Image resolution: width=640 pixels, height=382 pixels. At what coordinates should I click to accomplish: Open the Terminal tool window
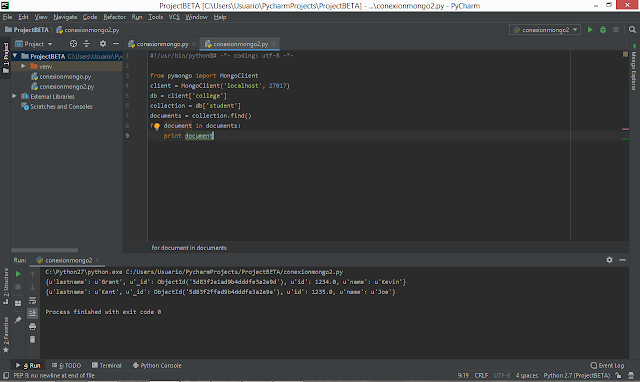[107, 365]
